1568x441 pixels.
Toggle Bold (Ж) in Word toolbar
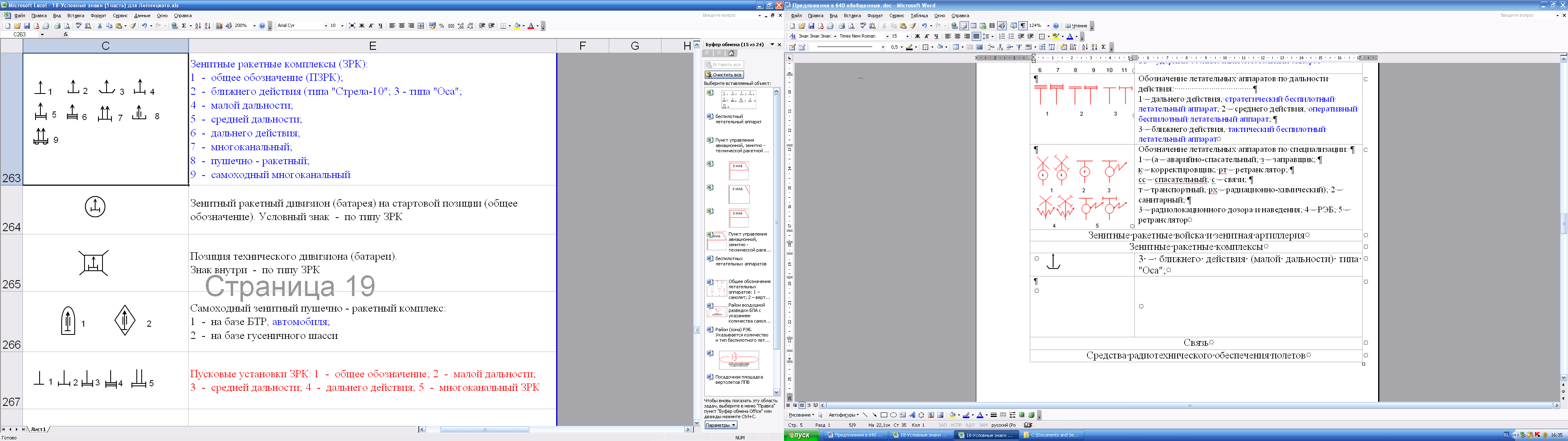tap(918, 37)
